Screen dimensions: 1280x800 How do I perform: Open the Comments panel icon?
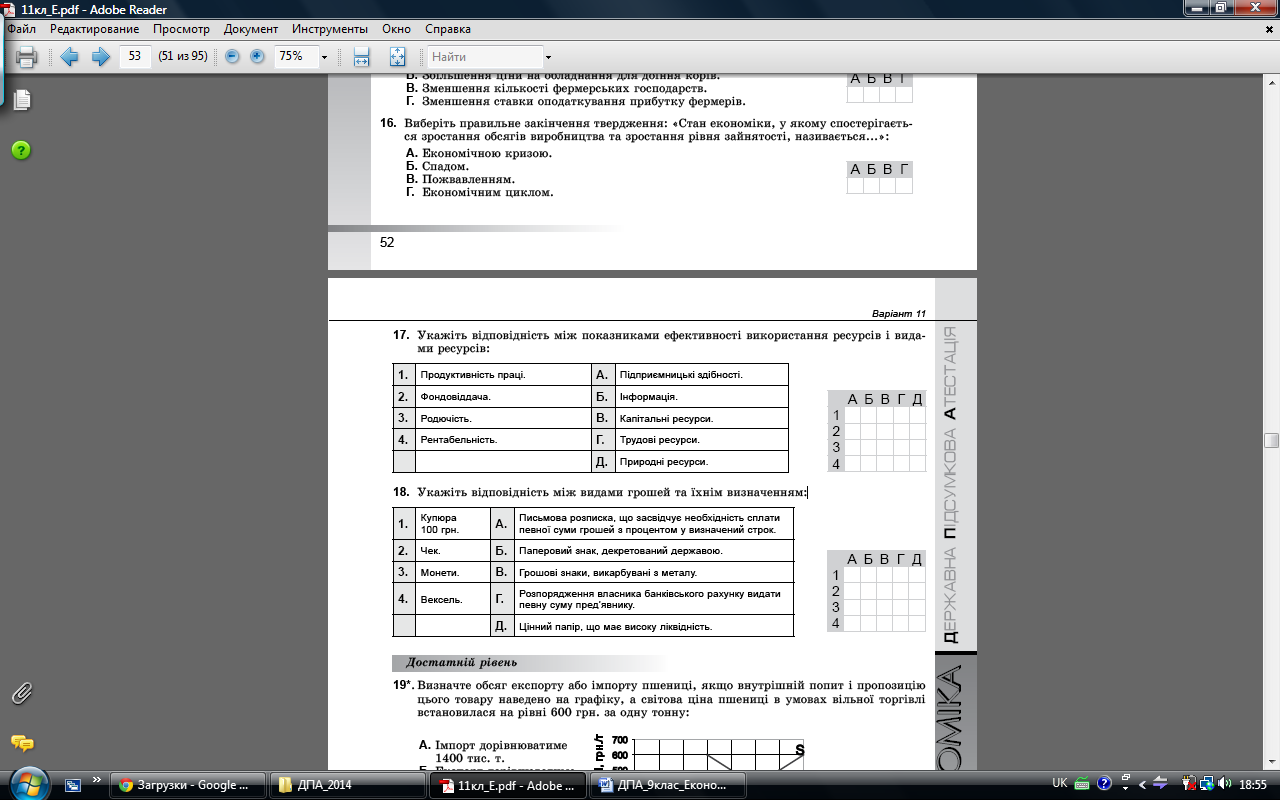coord(21,743)
